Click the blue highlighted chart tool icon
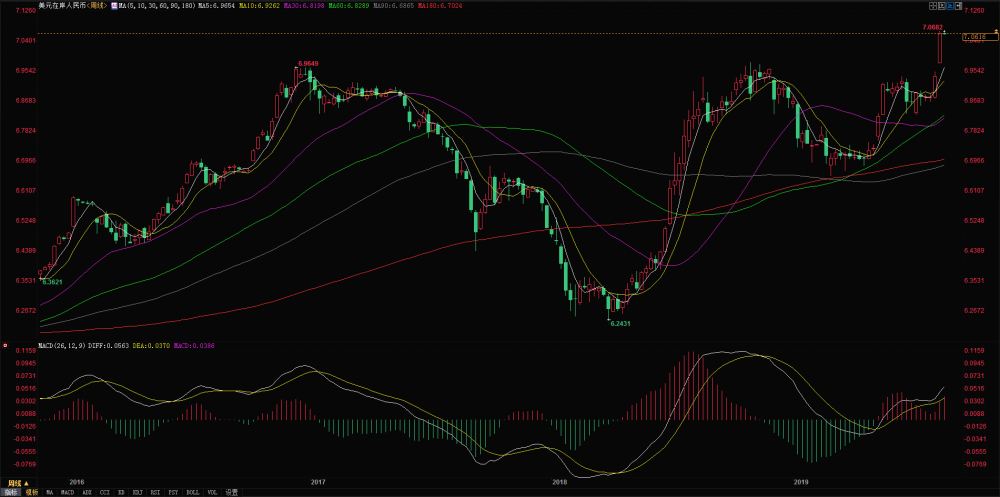The image size is (1000, 497). (x=950, y=6)
